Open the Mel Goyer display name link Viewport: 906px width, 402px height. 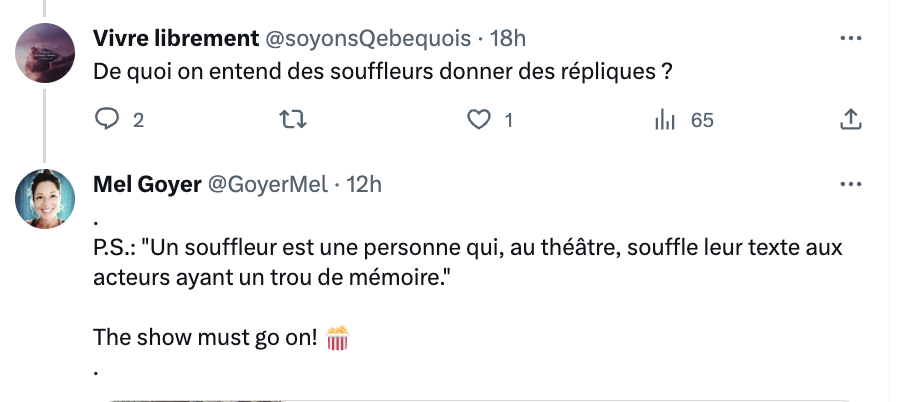click(x=146, y=185)
